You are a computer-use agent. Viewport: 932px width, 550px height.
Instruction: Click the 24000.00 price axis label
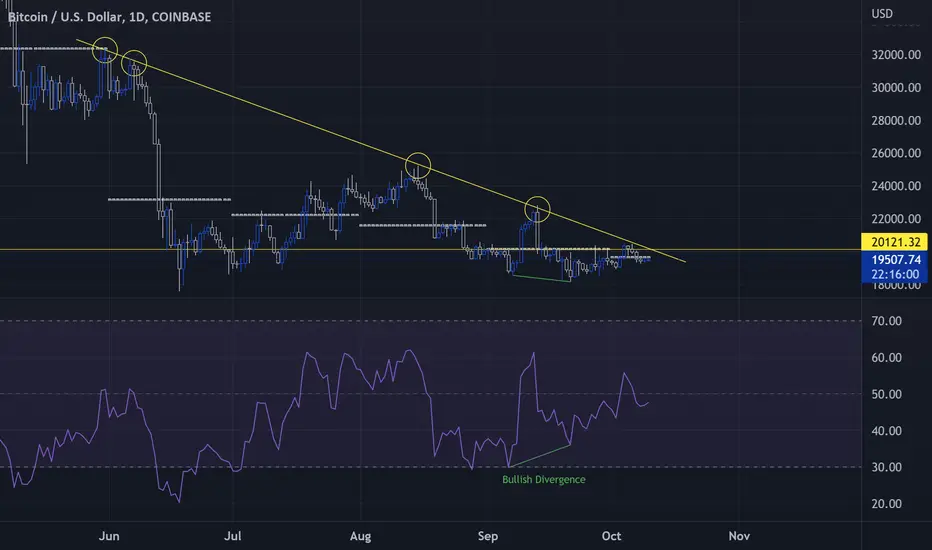(x=896, y=186)
